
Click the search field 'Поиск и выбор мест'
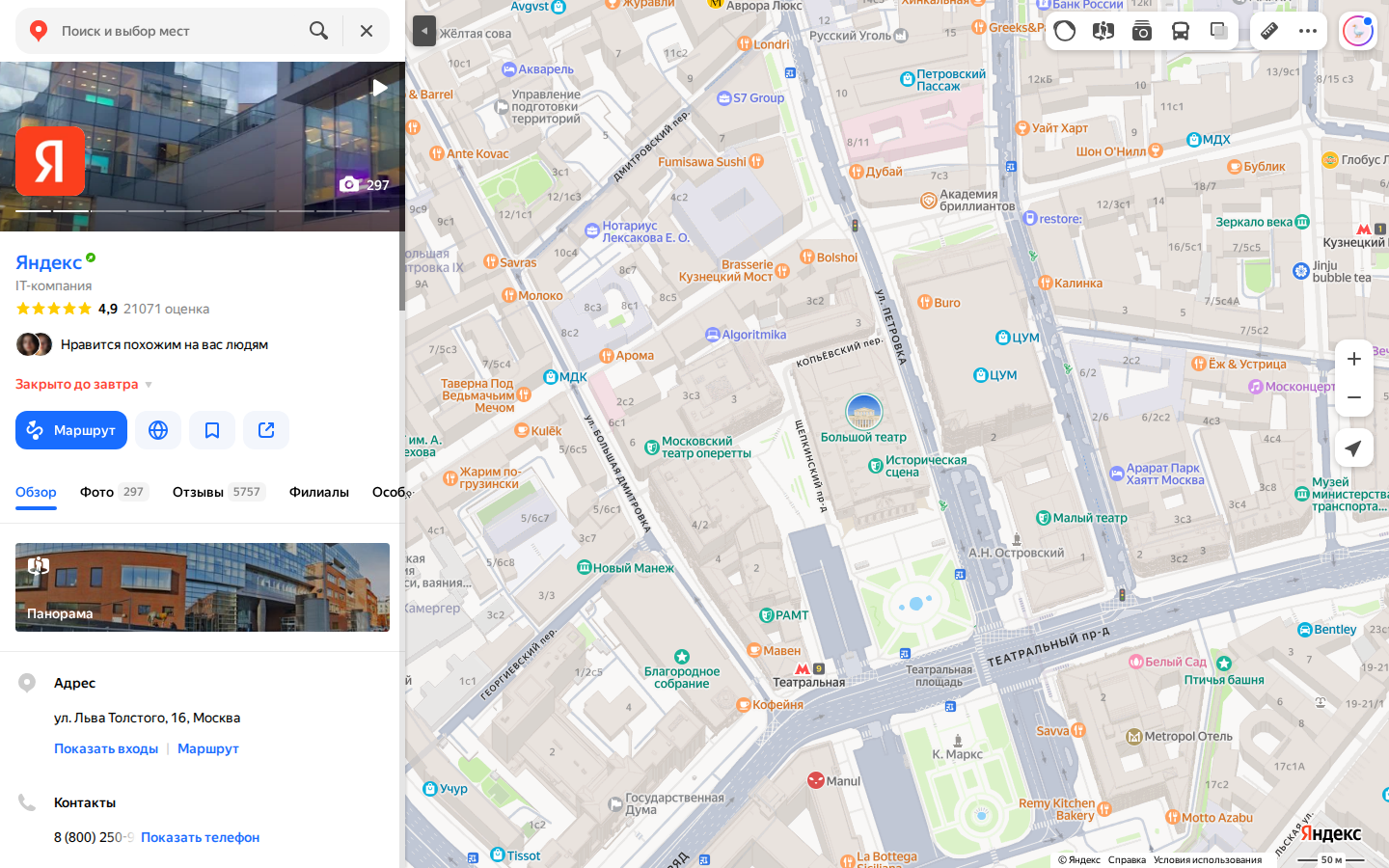click(174, 31)
